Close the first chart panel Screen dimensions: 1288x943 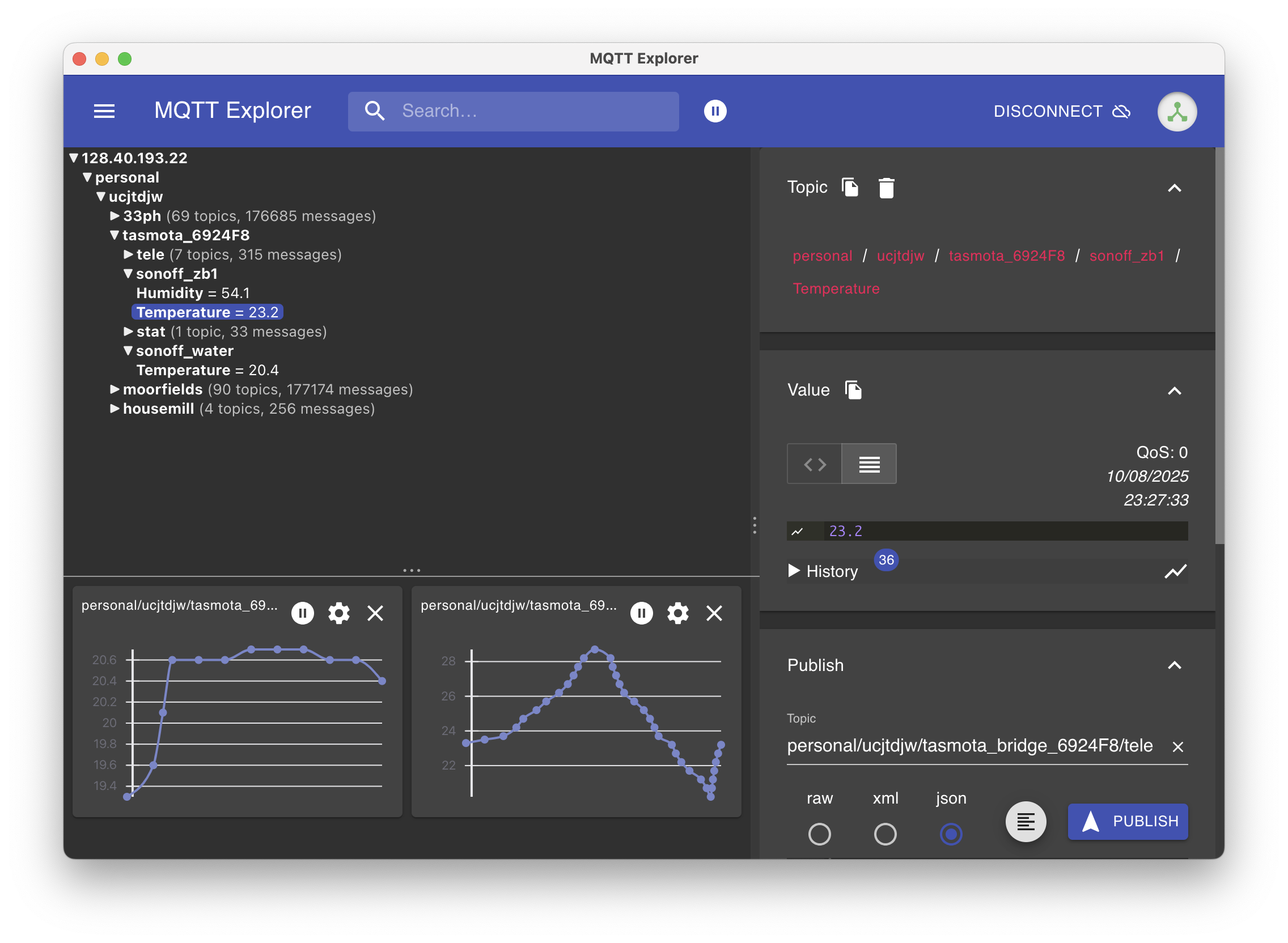tap(375, 613)
